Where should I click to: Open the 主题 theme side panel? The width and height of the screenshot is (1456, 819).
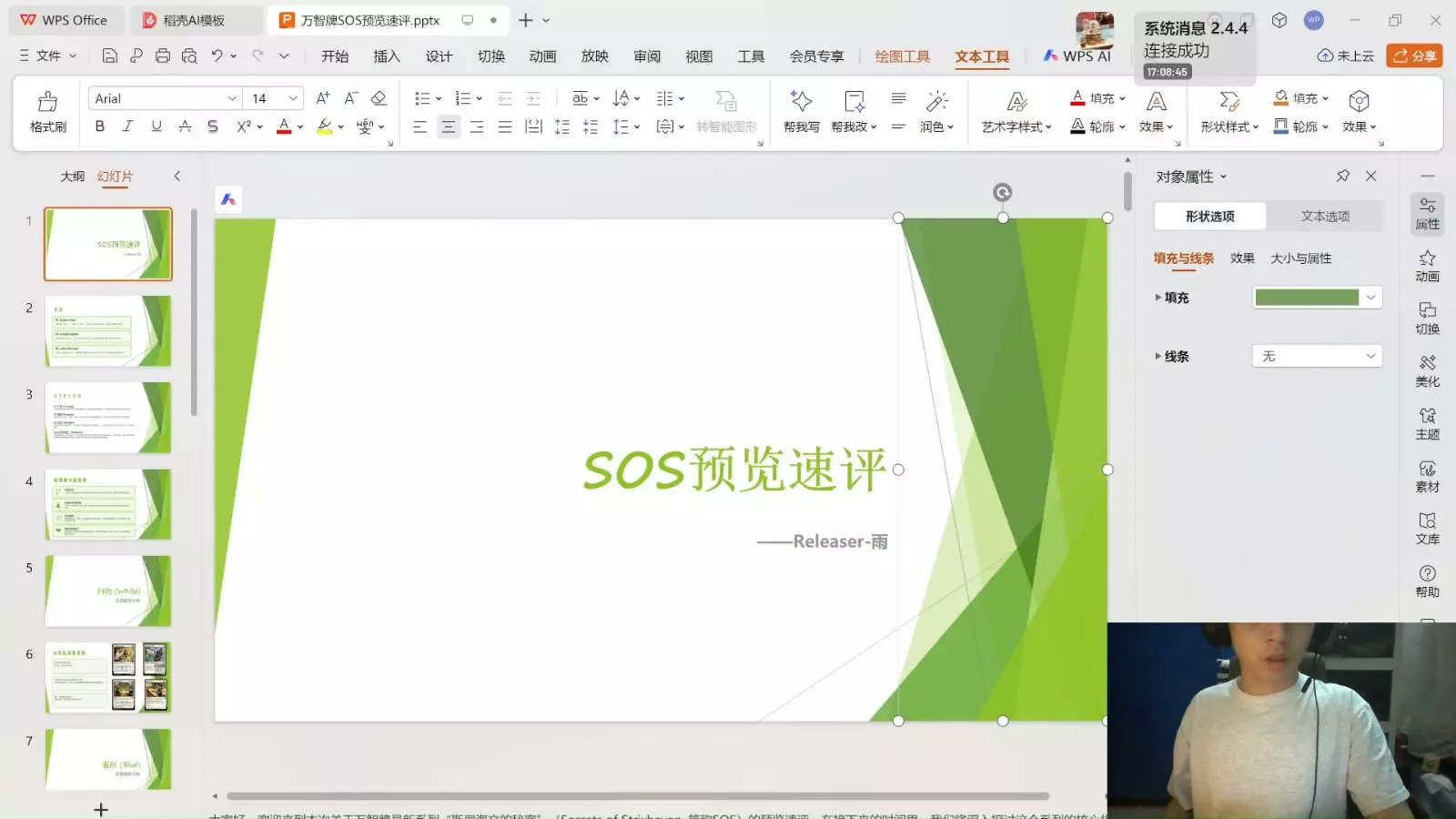1428,424
